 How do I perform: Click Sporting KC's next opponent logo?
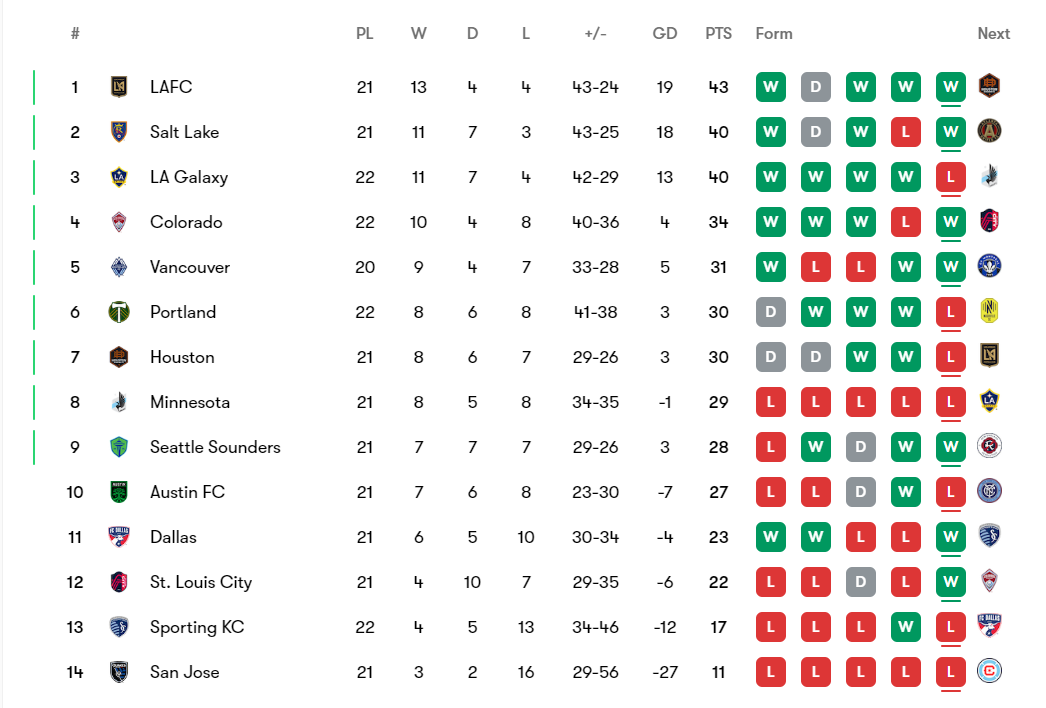click(989, 627)
